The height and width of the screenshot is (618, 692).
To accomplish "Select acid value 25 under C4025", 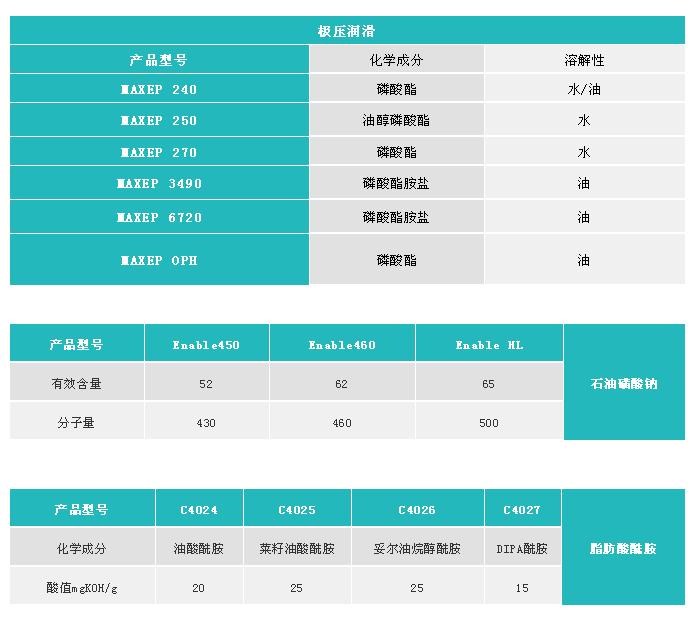I will tap(297, 587).
